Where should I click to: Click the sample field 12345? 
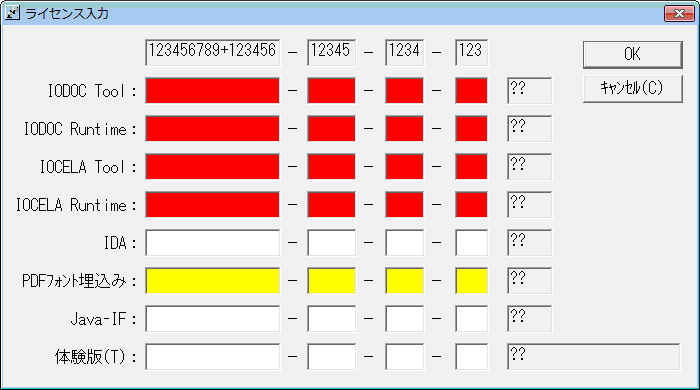click(331, 53)
